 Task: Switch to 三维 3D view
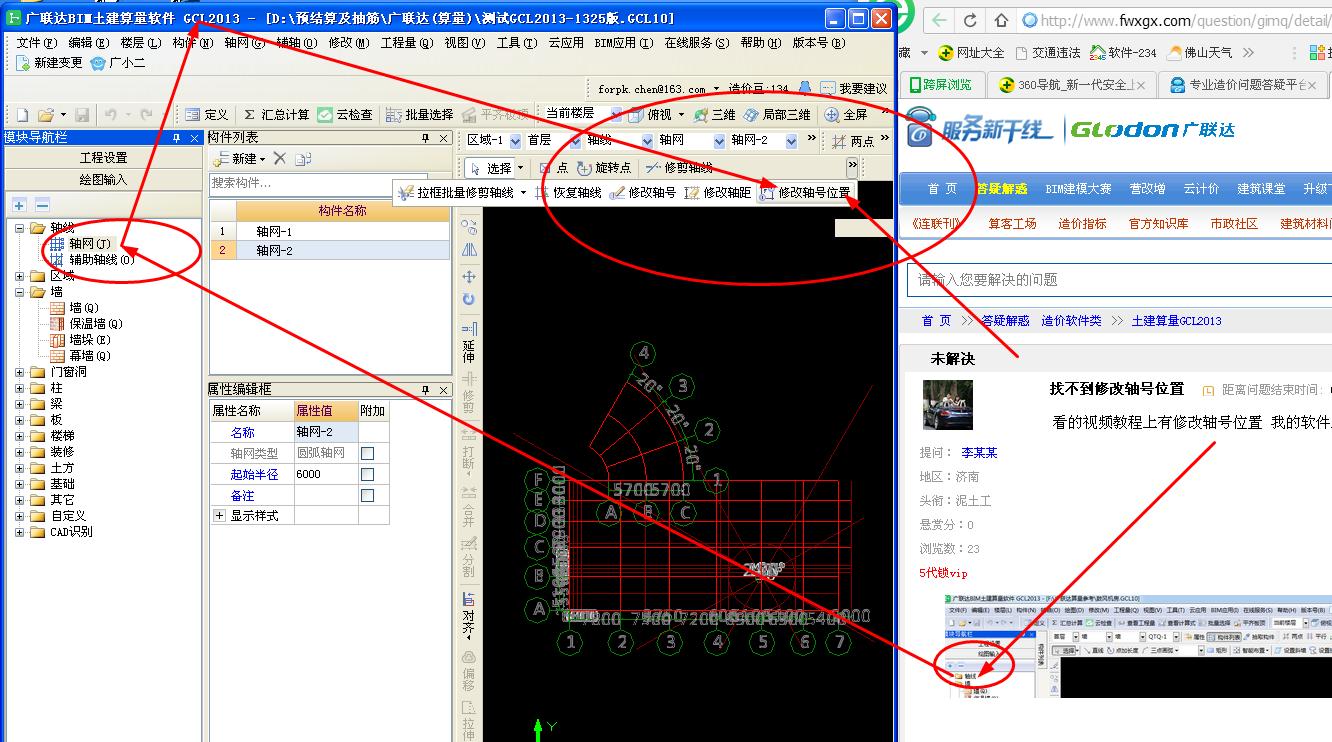715,115
